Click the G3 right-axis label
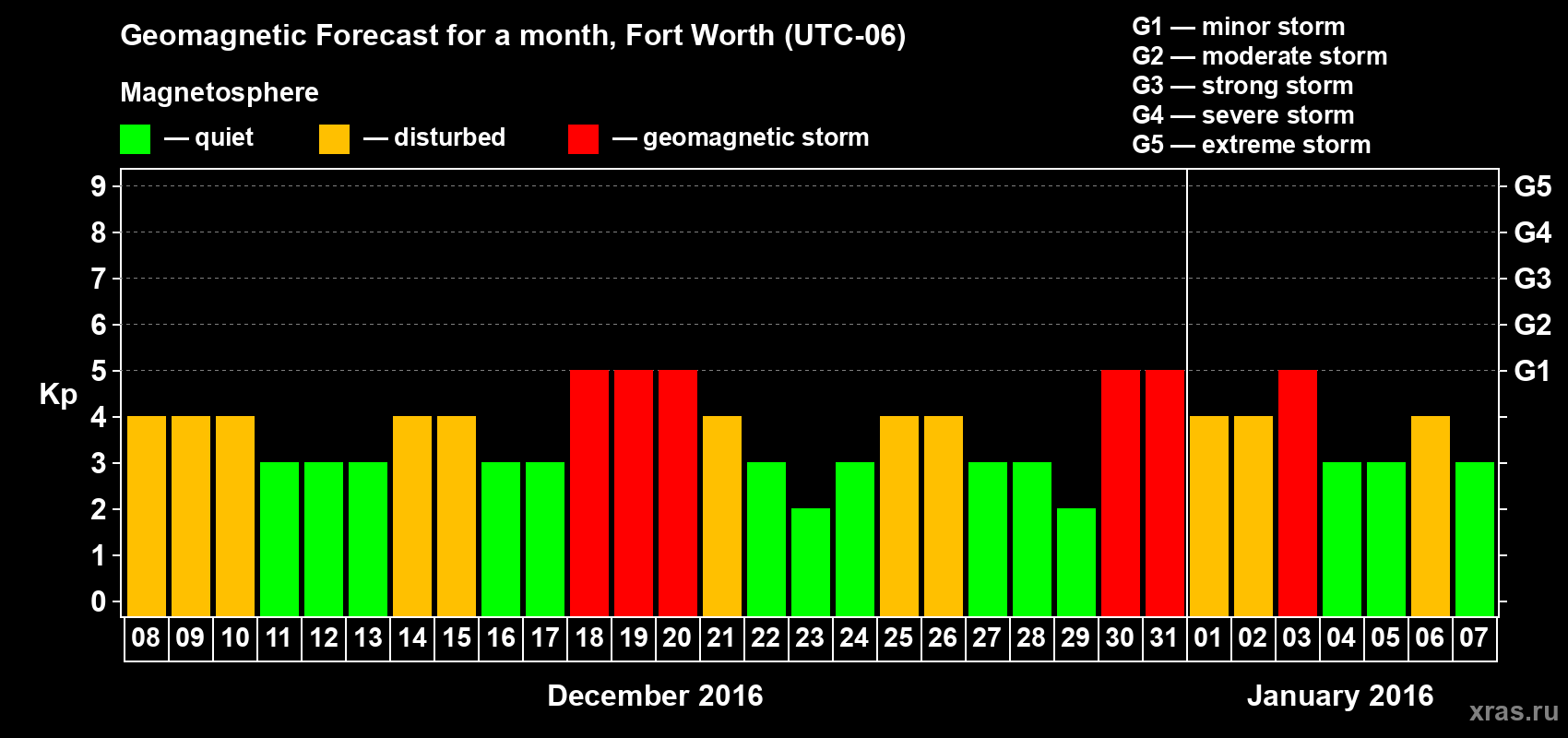Image resolution: width=1568 pixels, height=738 pixels. point(1533,279)
